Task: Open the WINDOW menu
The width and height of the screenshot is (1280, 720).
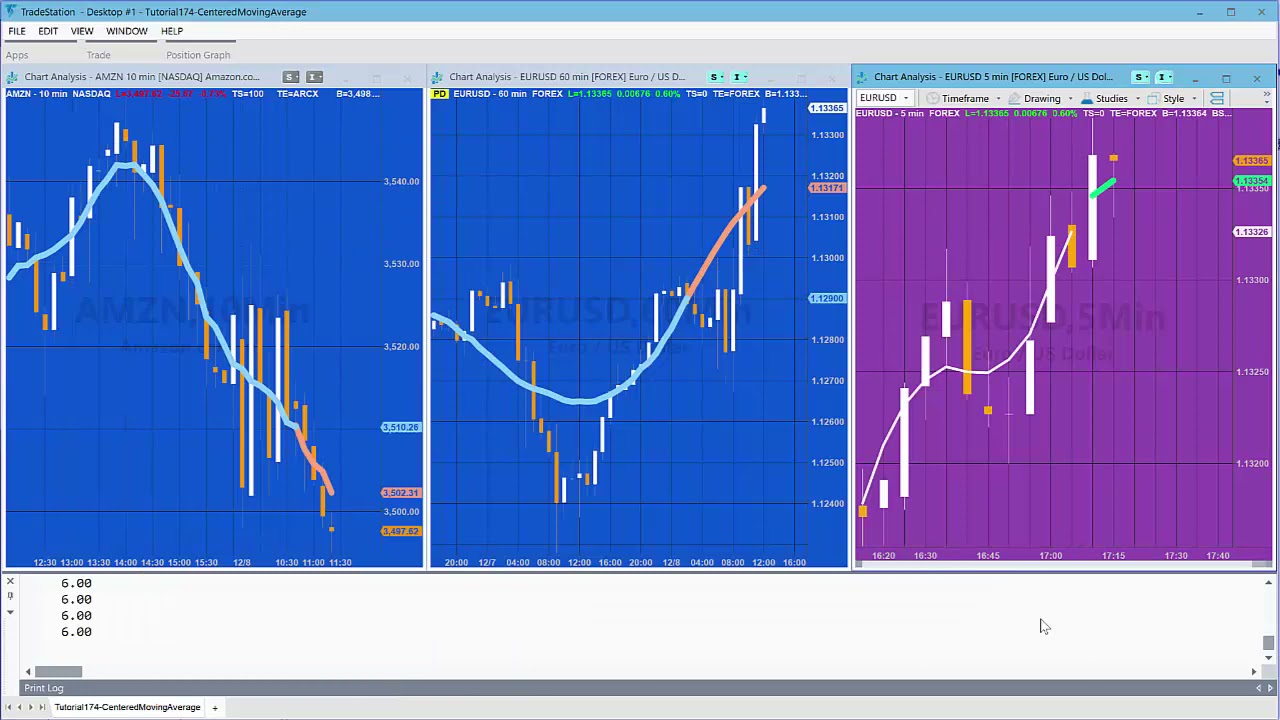Action: click(x=127, y=31)
